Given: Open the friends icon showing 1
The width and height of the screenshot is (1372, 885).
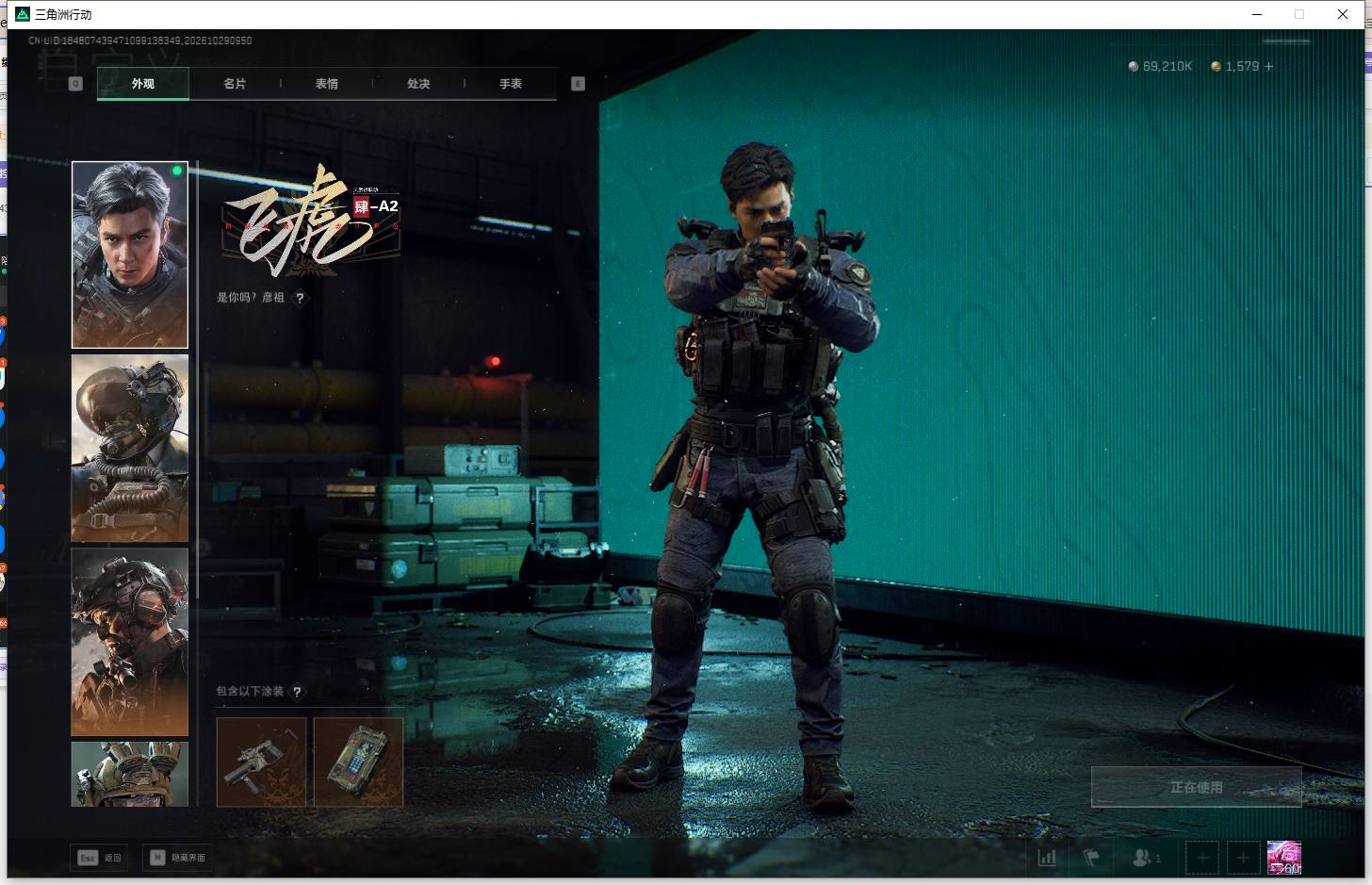Looking at the screenshot, I should click(x=1146, y=858).
